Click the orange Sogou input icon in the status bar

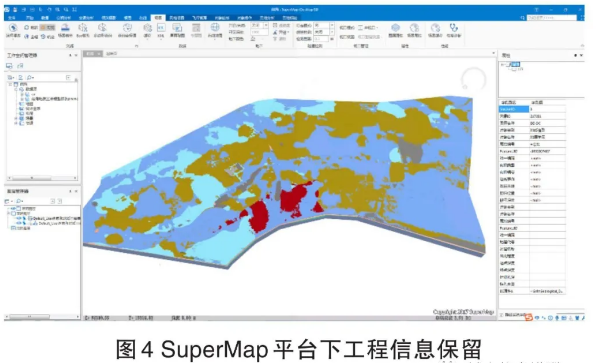529,317
